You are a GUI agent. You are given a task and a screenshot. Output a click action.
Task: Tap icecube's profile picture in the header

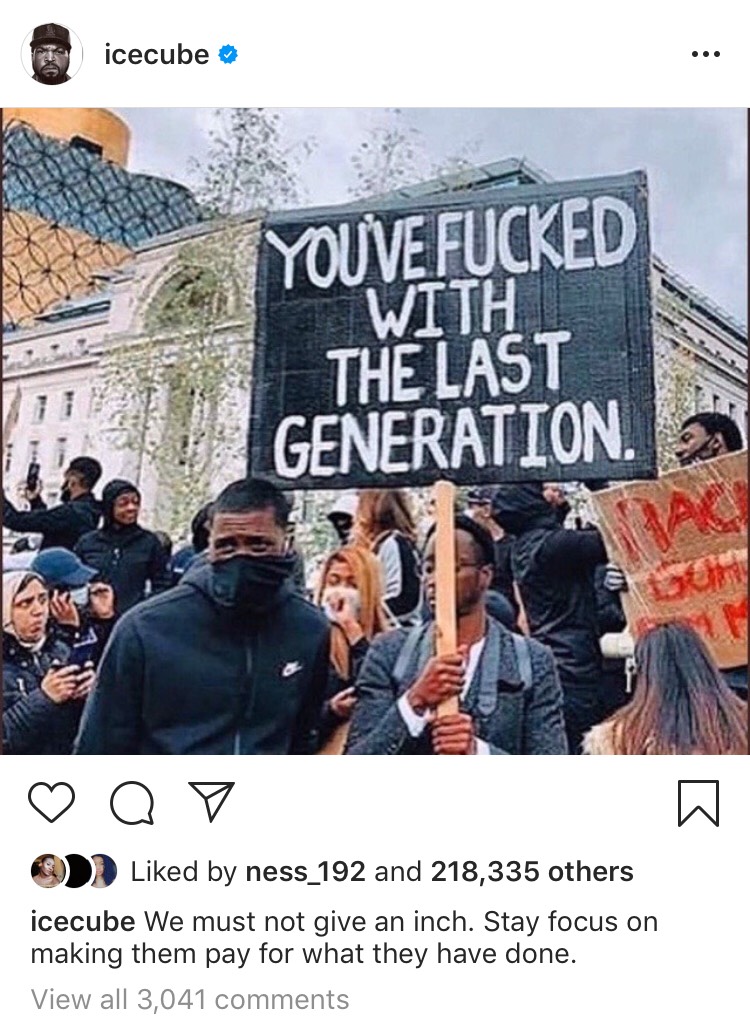(x=51, y=54)
